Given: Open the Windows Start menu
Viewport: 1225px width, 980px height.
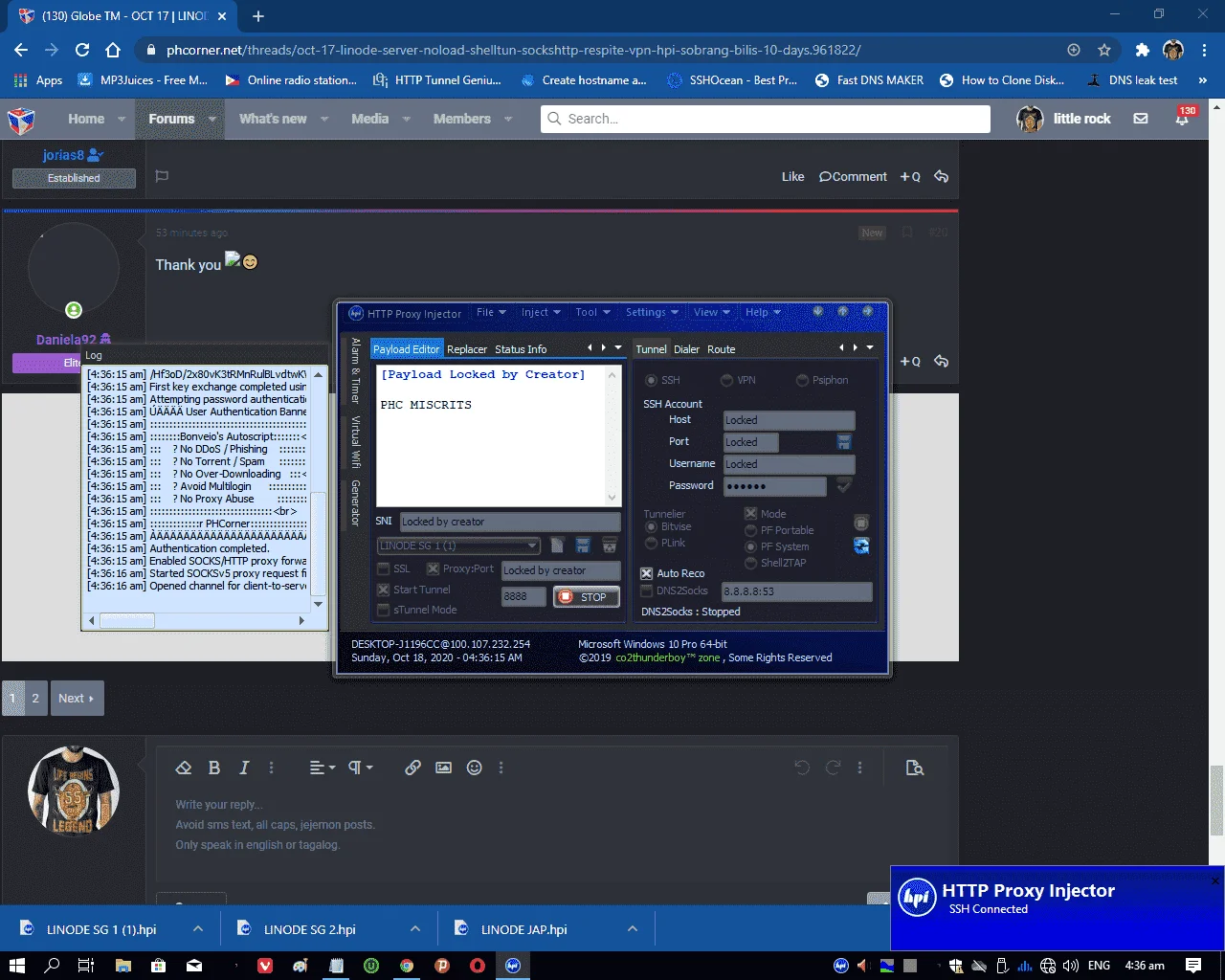Looking at the screenshot, I should 16,966.
